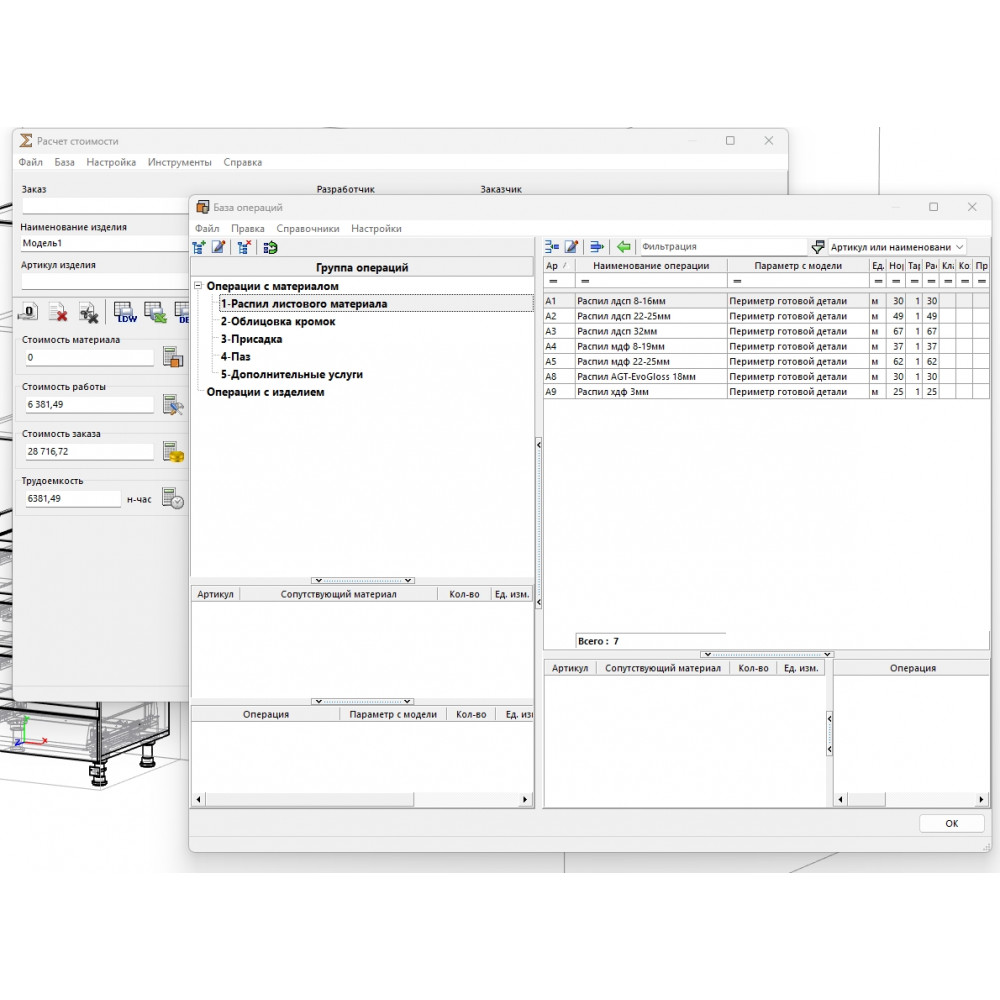
Task: Click the green left arrow icon
Action: tap(624, 247)
